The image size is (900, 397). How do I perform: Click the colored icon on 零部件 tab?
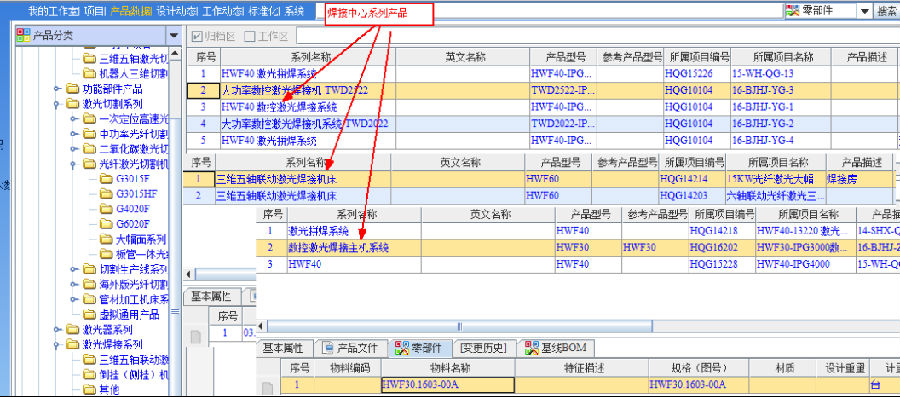tap(401, 348)
